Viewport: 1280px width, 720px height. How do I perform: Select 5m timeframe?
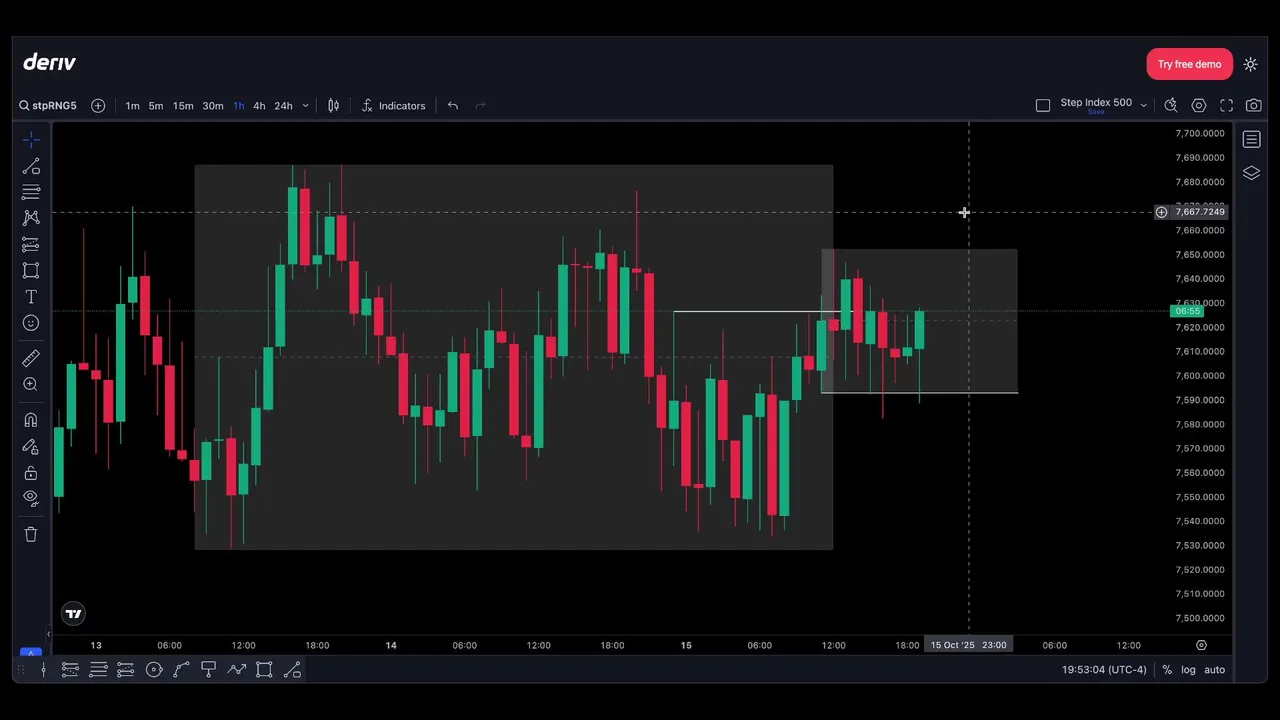coord(156,105)
